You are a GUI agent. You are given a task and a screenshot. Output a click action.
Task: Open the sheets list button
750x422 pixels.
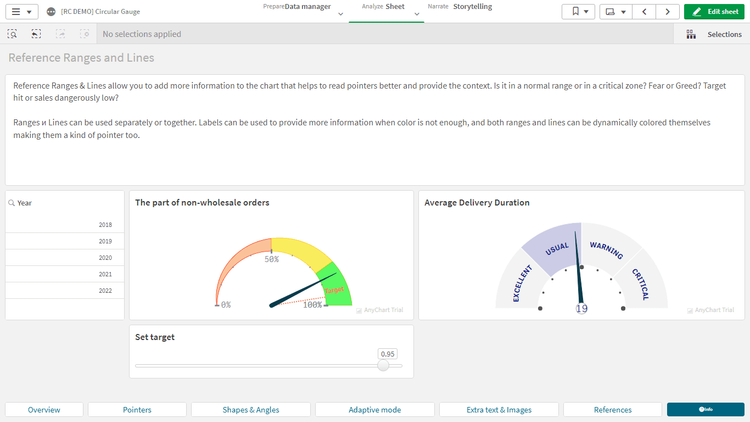pyautogui.click(x=615, y=12)
